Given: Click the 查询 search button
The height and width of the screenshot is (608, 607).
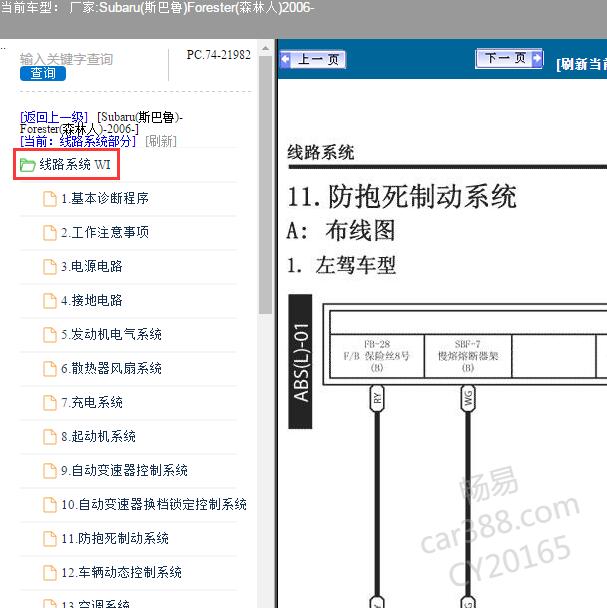Looking at the screenshot, I should 43,73.
